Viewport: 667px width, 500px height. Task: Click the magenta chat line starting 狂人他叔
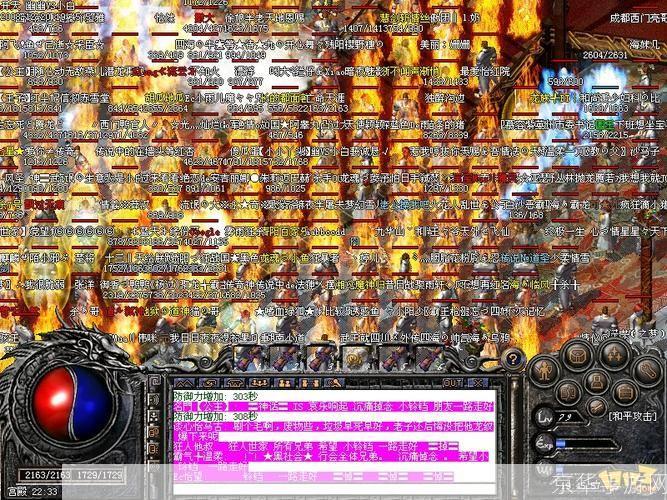coord(316,446)
